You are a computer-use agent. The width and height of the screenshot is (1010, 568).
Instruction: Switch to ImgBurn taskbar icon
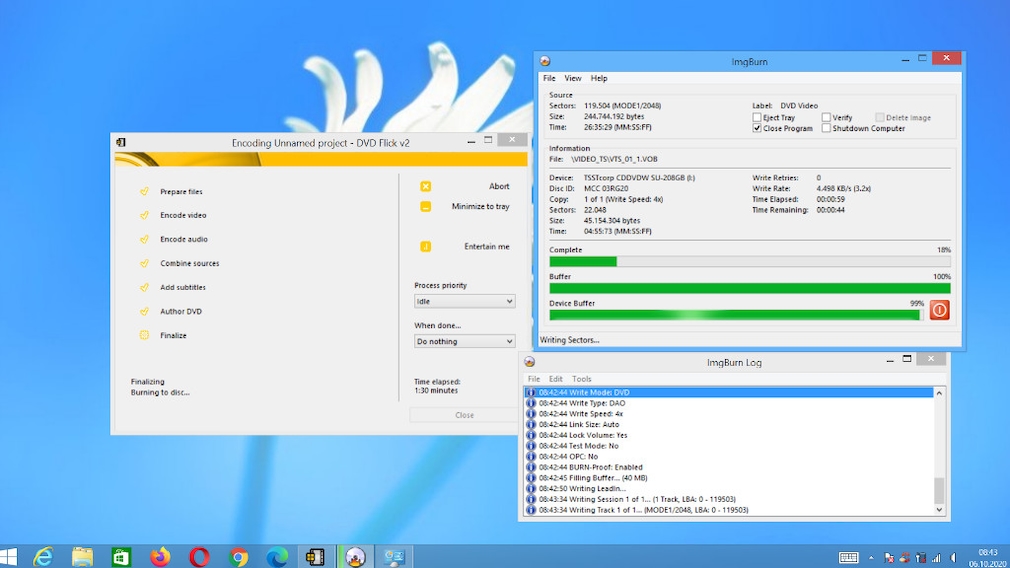[355, 557]
